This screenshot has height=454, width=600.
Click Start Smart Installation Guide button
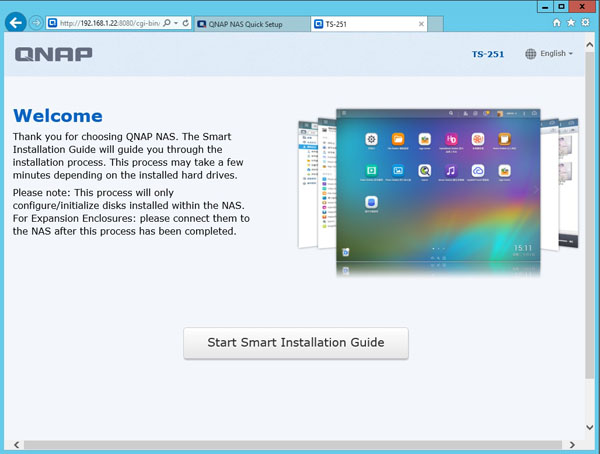click(296, 343)
